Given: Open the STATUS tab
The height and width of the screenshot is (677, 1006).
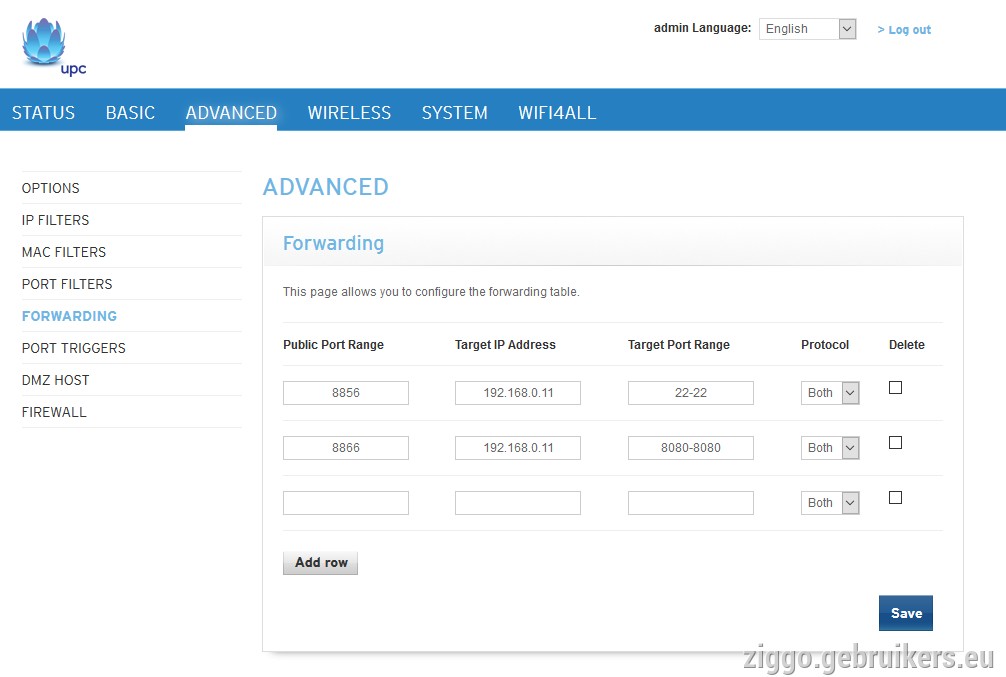Looking at the screenshot, I should click(43, 112).
